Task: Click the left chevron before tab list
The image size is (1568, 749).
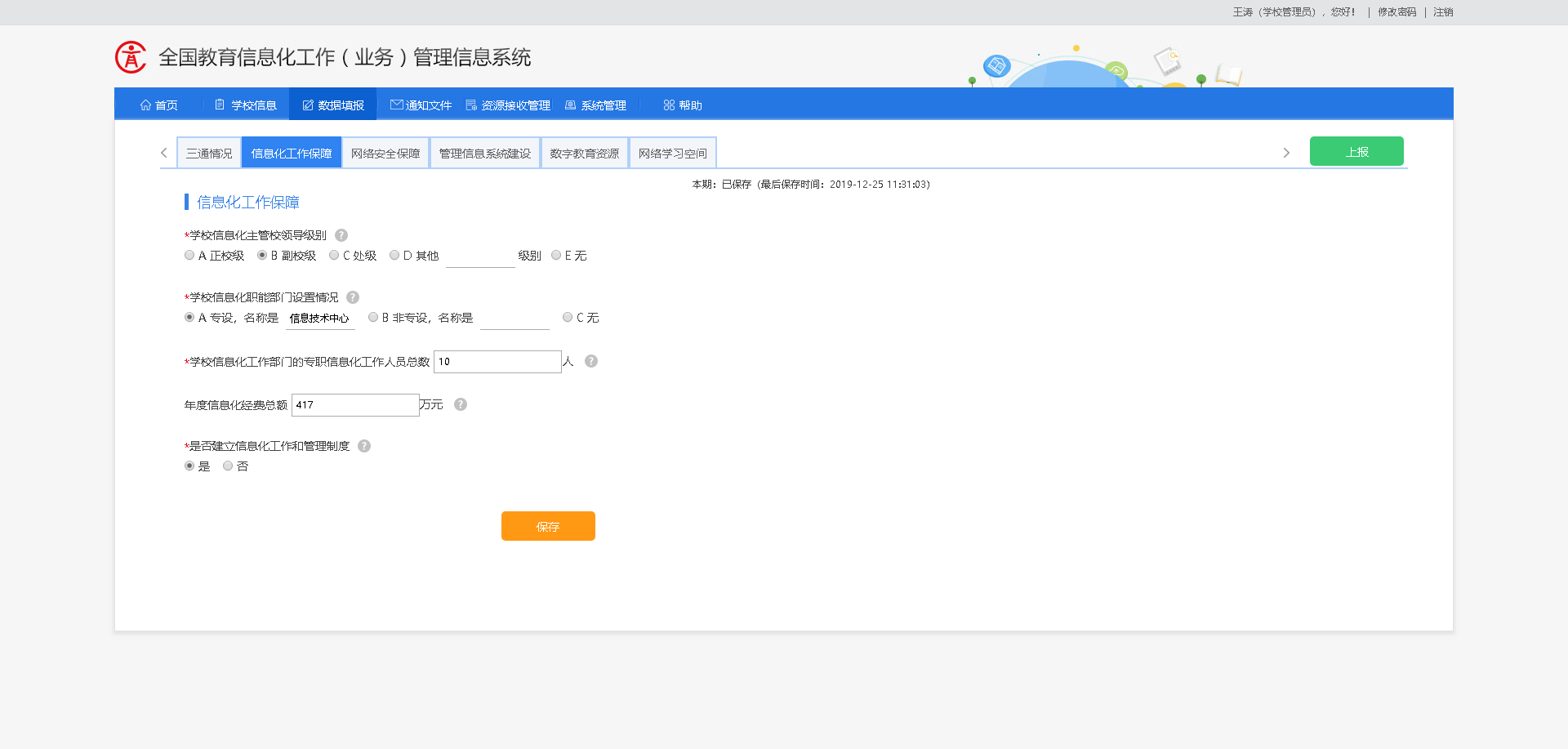Action: tap(162, 152)
